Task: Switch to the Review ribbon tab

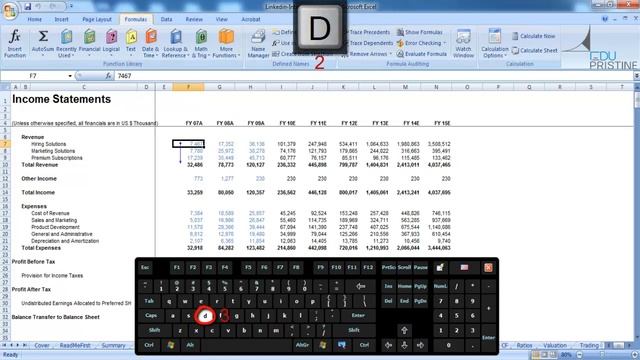Action: click(x=194, y=19)
